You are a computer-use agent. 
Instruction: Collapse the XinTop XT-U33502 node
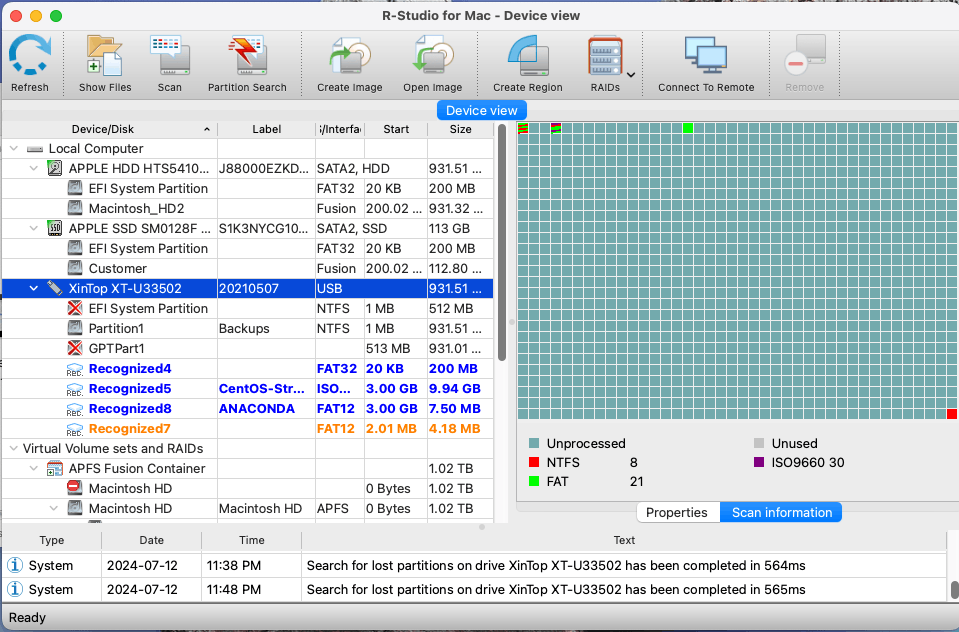tap(34, 288)
